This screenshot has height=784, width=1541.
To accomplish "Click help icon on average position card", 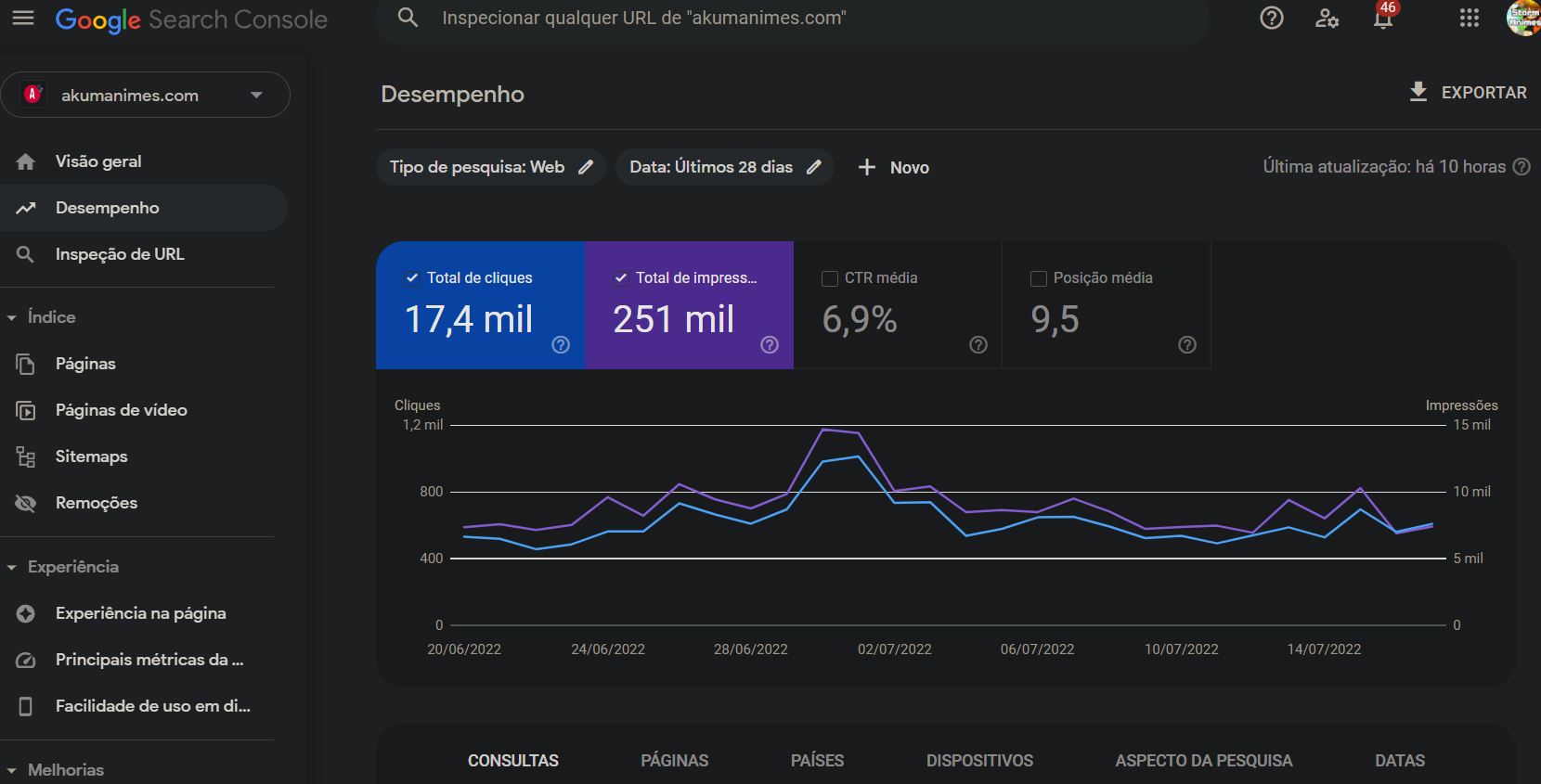I will pos(1186,345).
